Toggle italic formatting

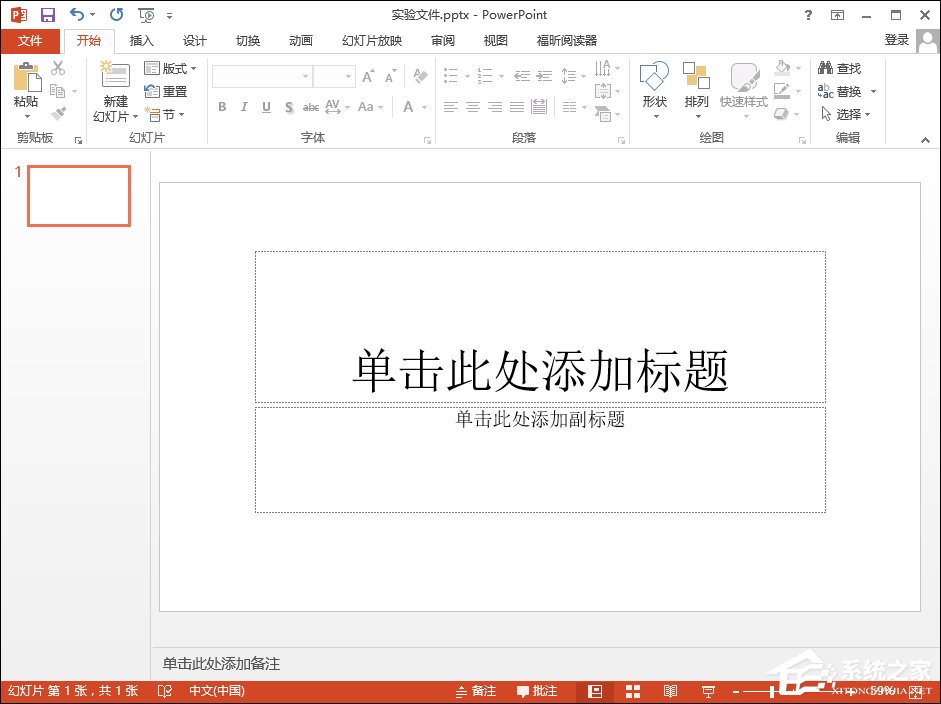[243, 107]
